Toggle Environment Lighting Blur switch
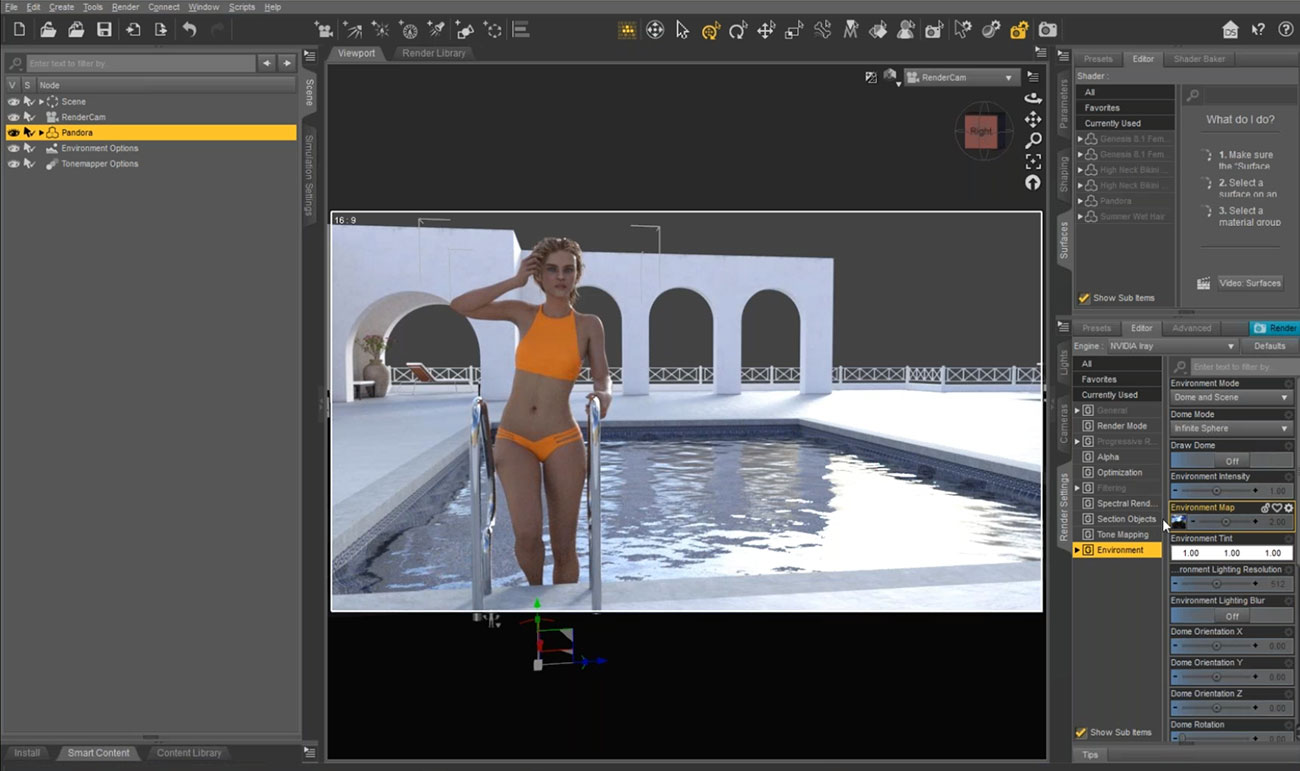This screenshot has width=1300, height=771. [1232, 616]
